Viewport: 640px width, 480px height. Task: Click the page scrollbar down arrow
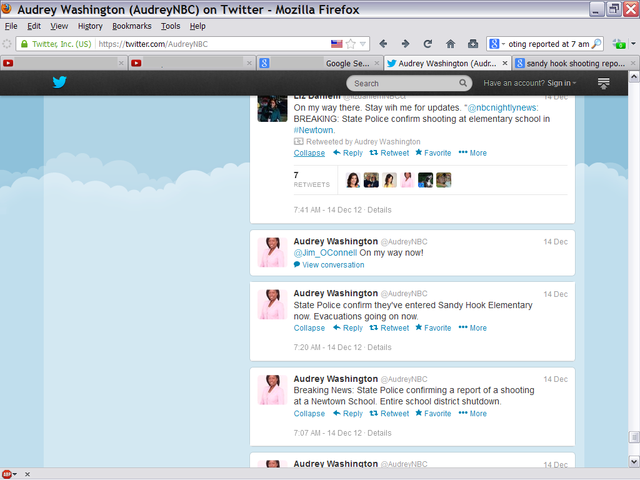pos(634,462)
